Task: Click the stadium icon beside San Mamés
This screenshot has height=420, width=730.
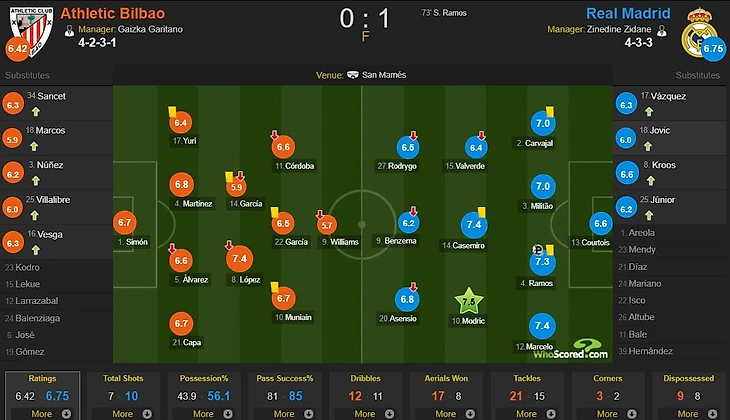Action: pos(353,75)
